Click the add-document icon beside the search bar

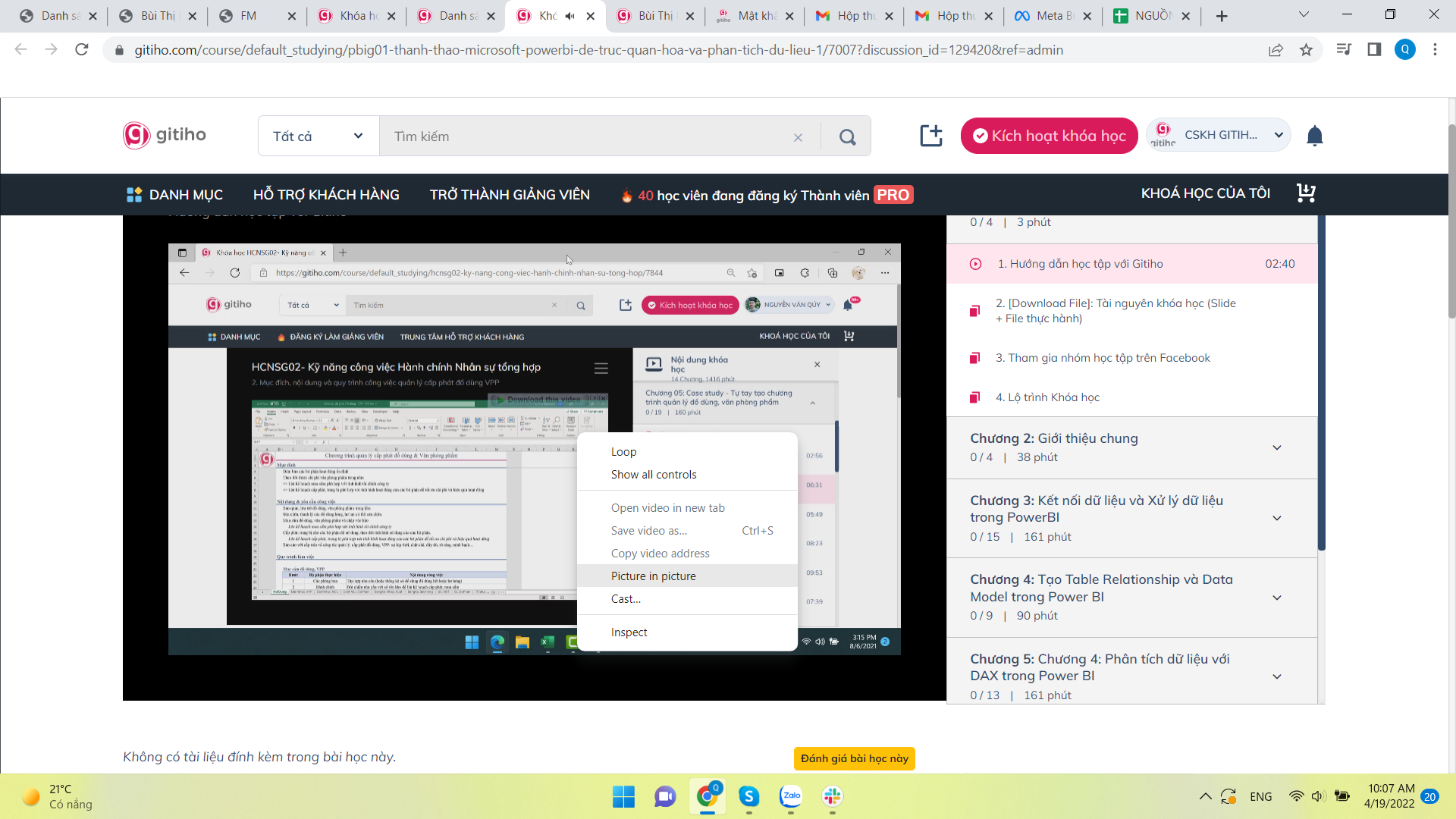[931, 136]
